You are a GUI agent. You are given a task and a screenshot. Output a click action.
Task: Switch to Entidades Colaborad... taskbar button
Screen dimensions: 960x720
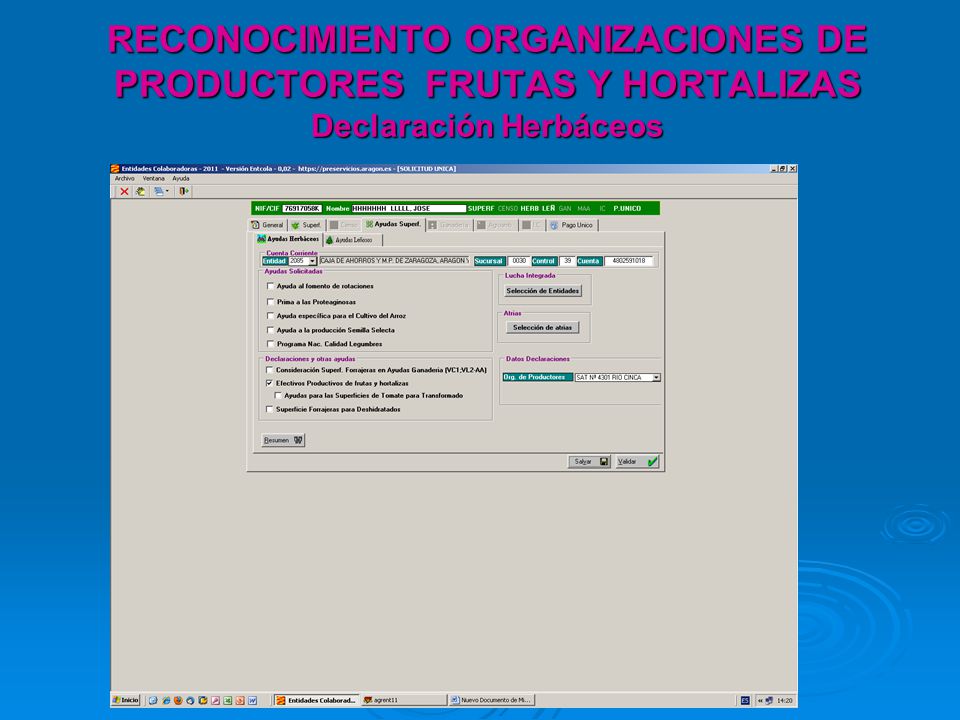pyautogui.click(x=315, y=700)
